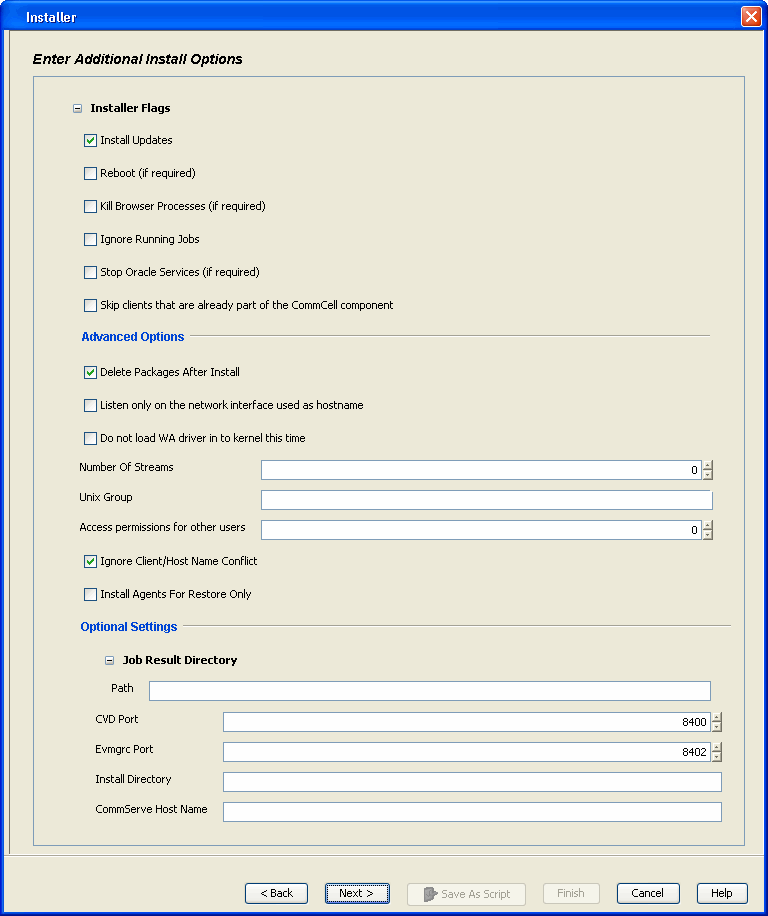Image resolution: width=768 pixels, height=916 pixels.
Task: Increment Number Of Streams with spinner arrow
Action: point(708,465)
